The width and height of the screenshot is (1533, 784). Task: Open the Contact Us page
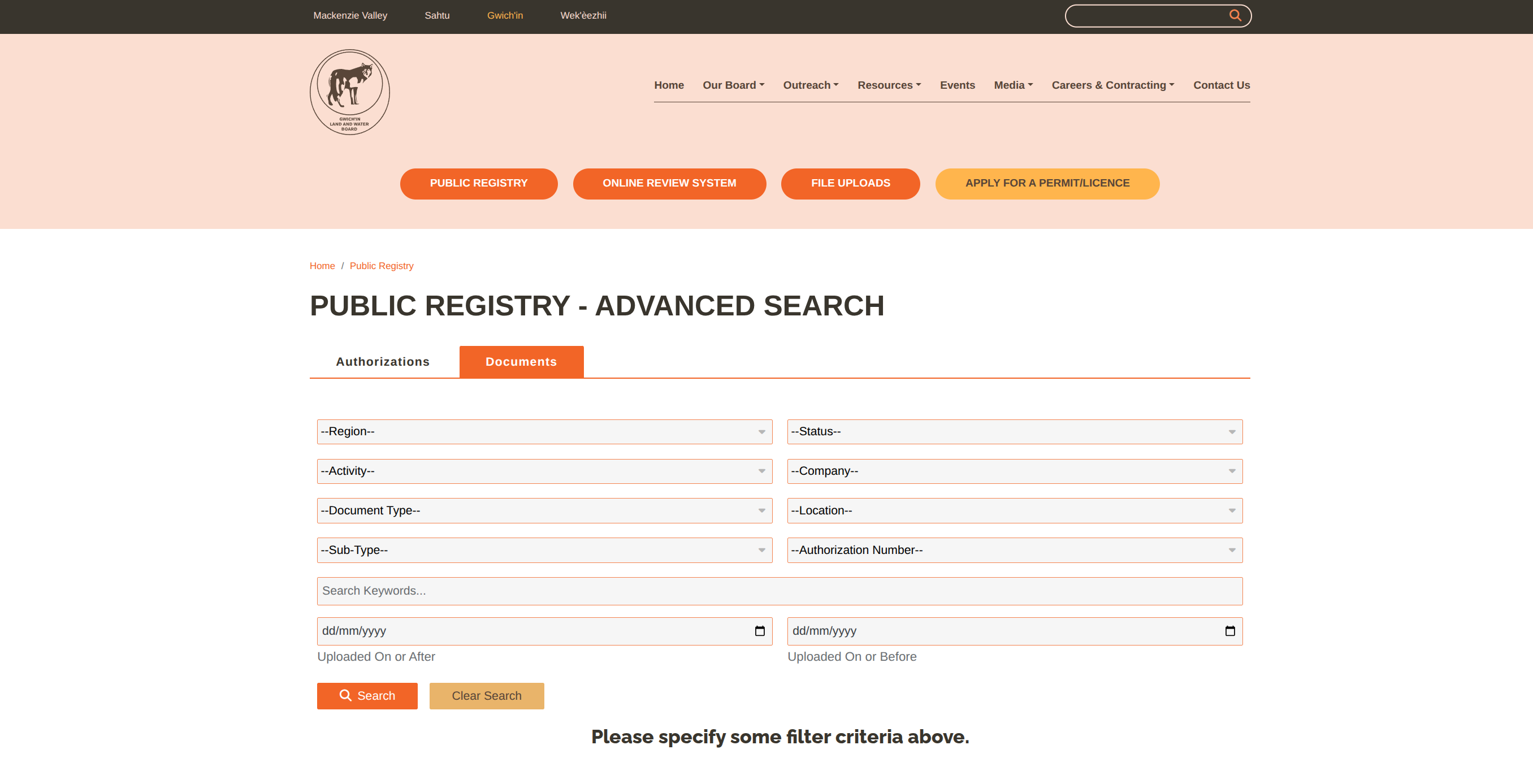tap(1221, 85)
